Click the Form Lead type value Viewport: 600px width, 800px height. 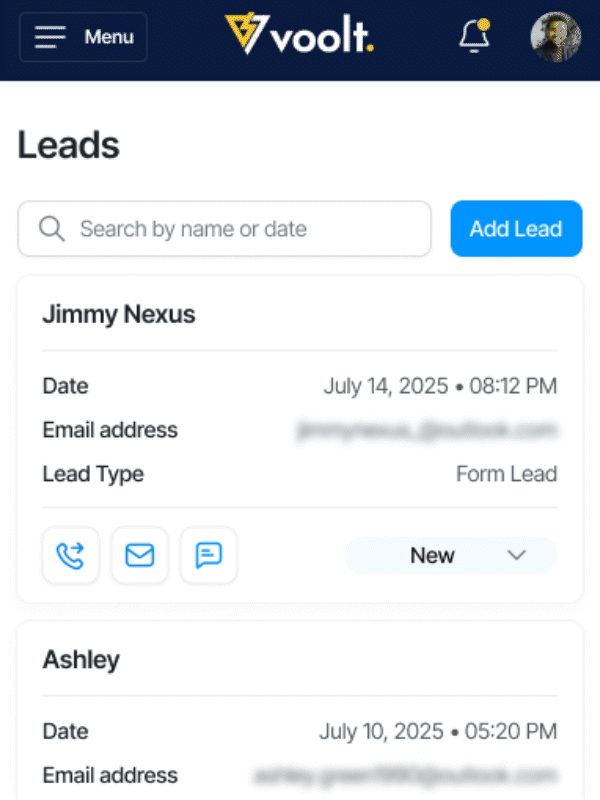(506, 474)
